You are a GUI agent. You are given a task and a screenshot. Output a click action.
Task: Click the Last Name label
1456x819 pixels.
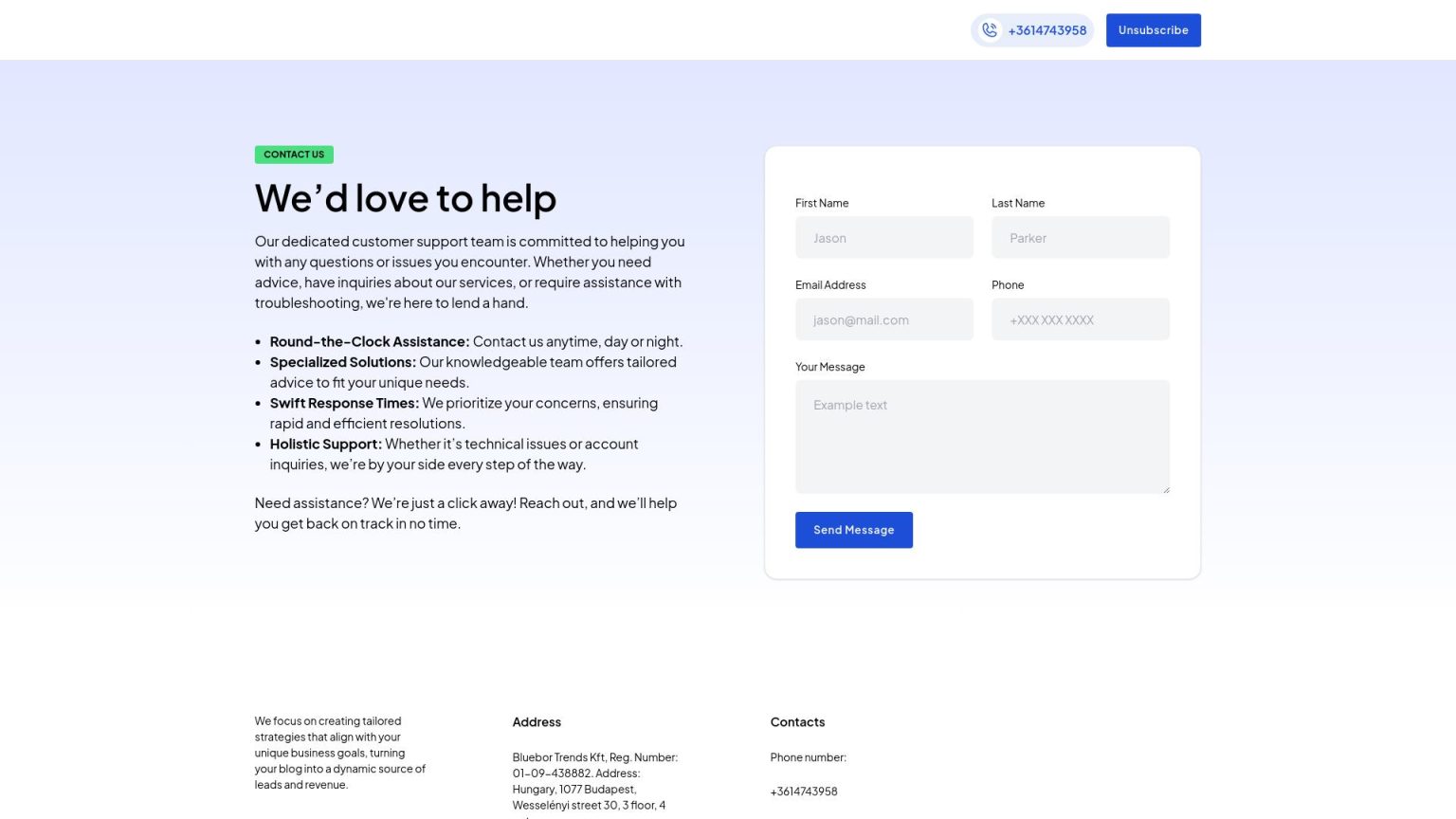pos(1018,203)
